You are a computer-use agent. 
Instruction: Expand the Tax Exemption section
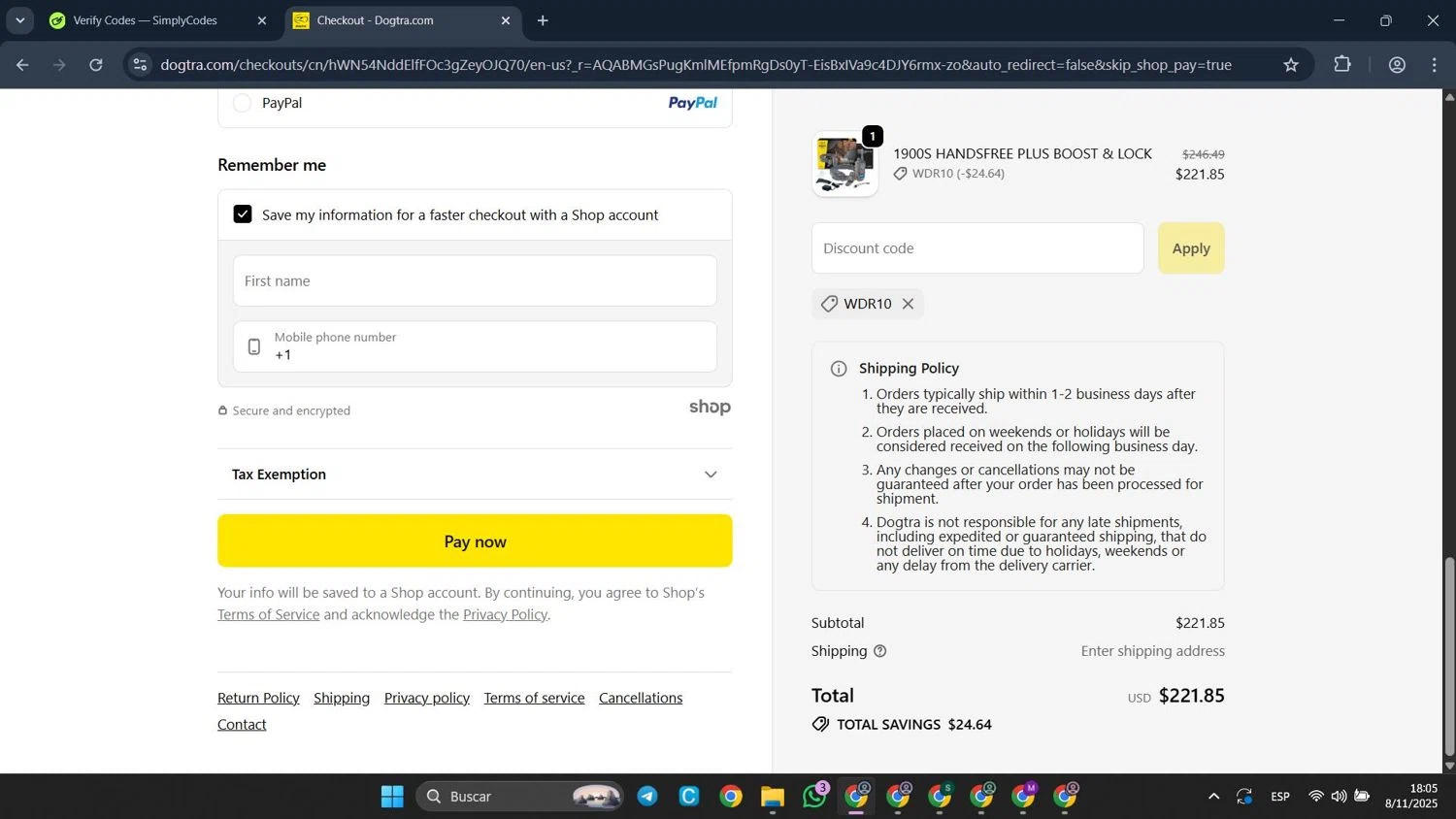point(475,475)
